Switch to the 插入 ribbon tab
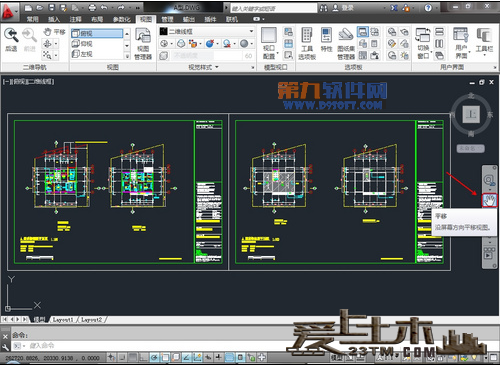This screenshot has height=365, width=501. (x=54, y=19)
